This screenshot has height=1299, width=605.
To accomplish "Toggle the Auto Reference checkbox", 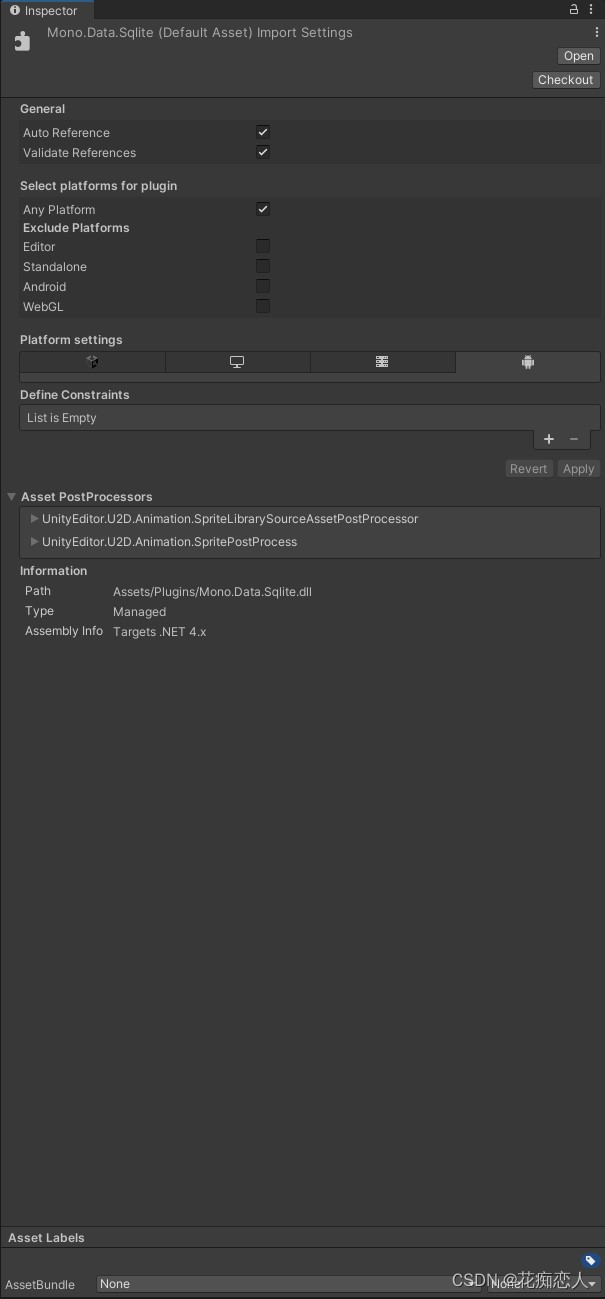I will (262, 131).
